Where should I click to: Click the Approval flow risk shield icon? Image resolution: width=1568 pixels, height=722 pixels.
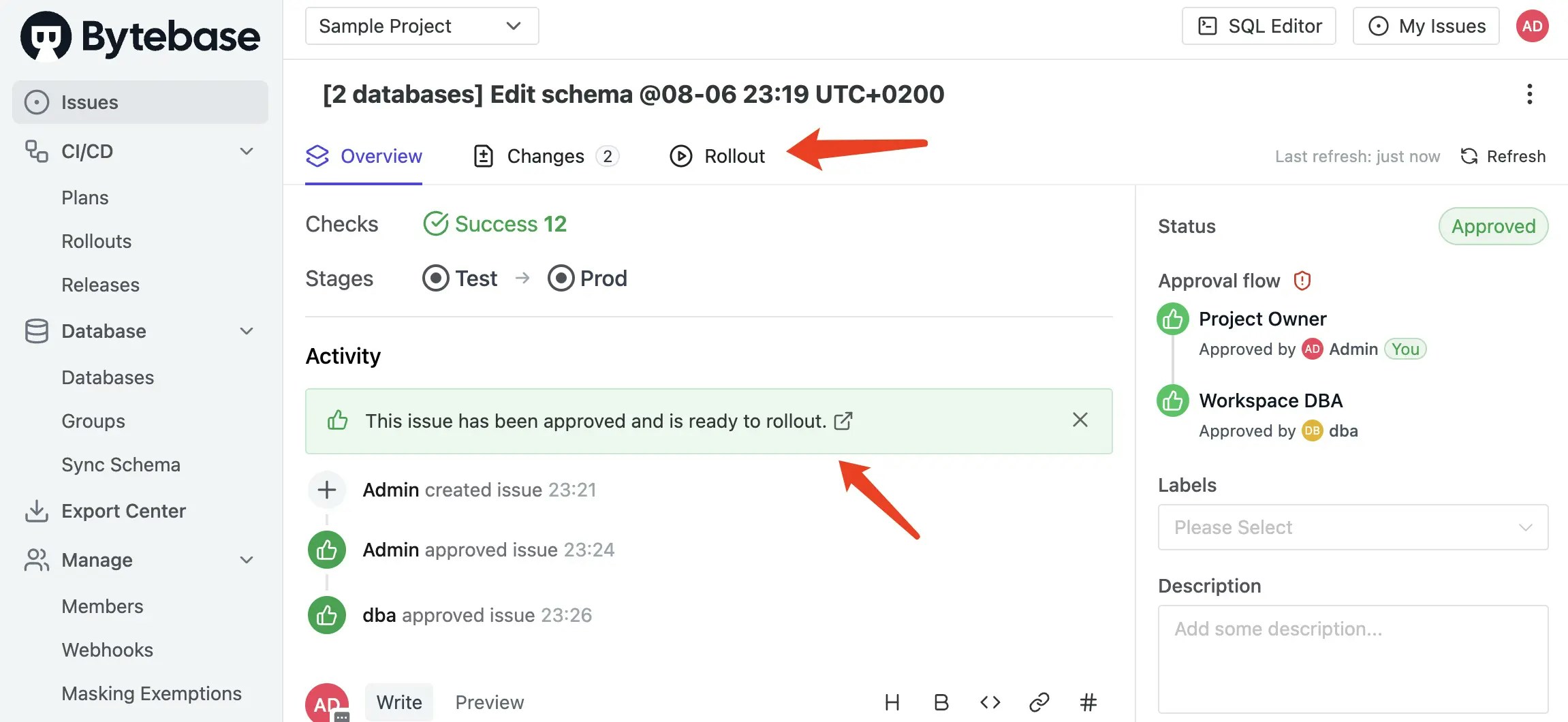[x=1302, y=280]
